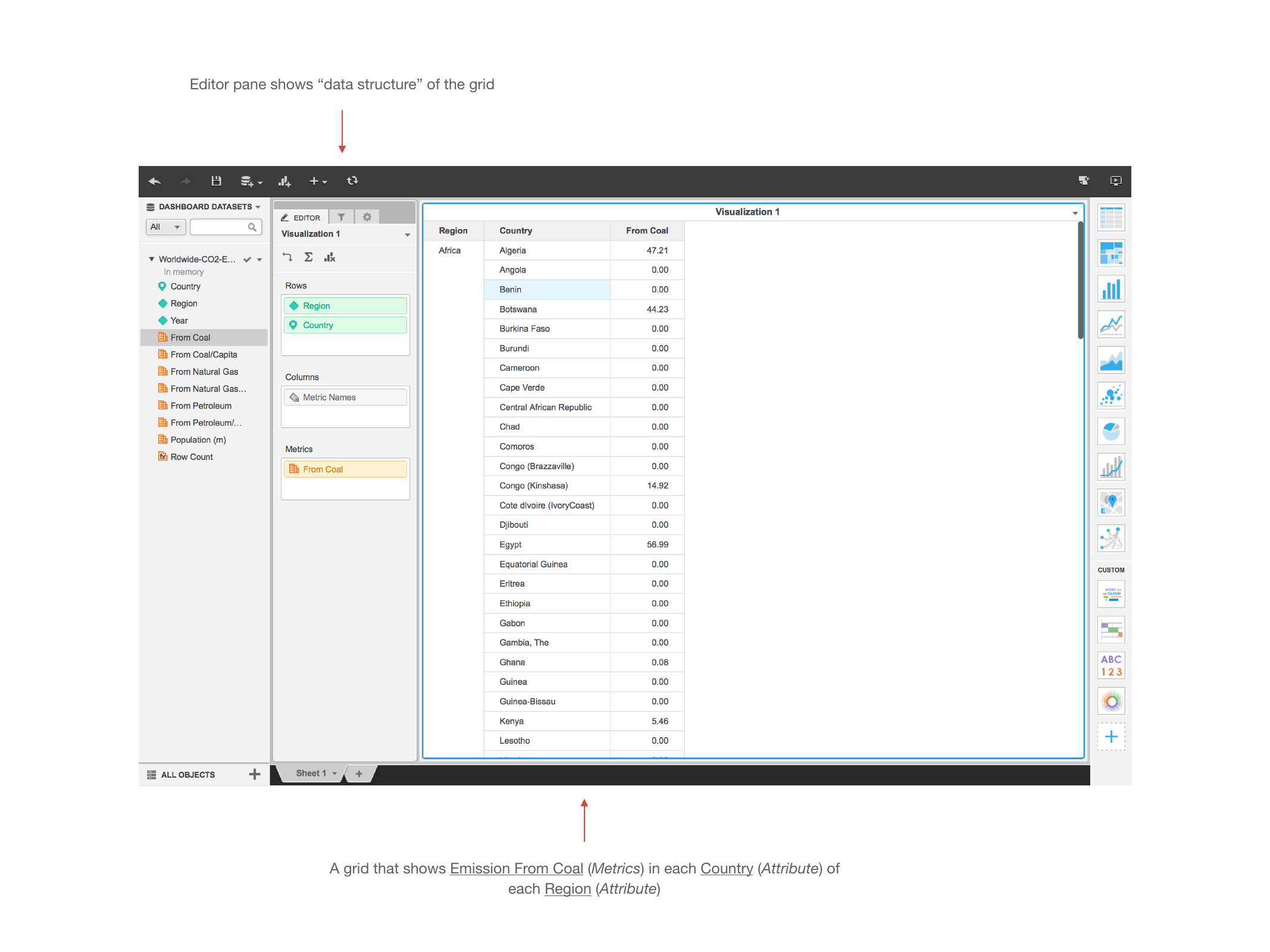
Task: Click the Redo arrow in the toolbar
Action: coord(185,181)
